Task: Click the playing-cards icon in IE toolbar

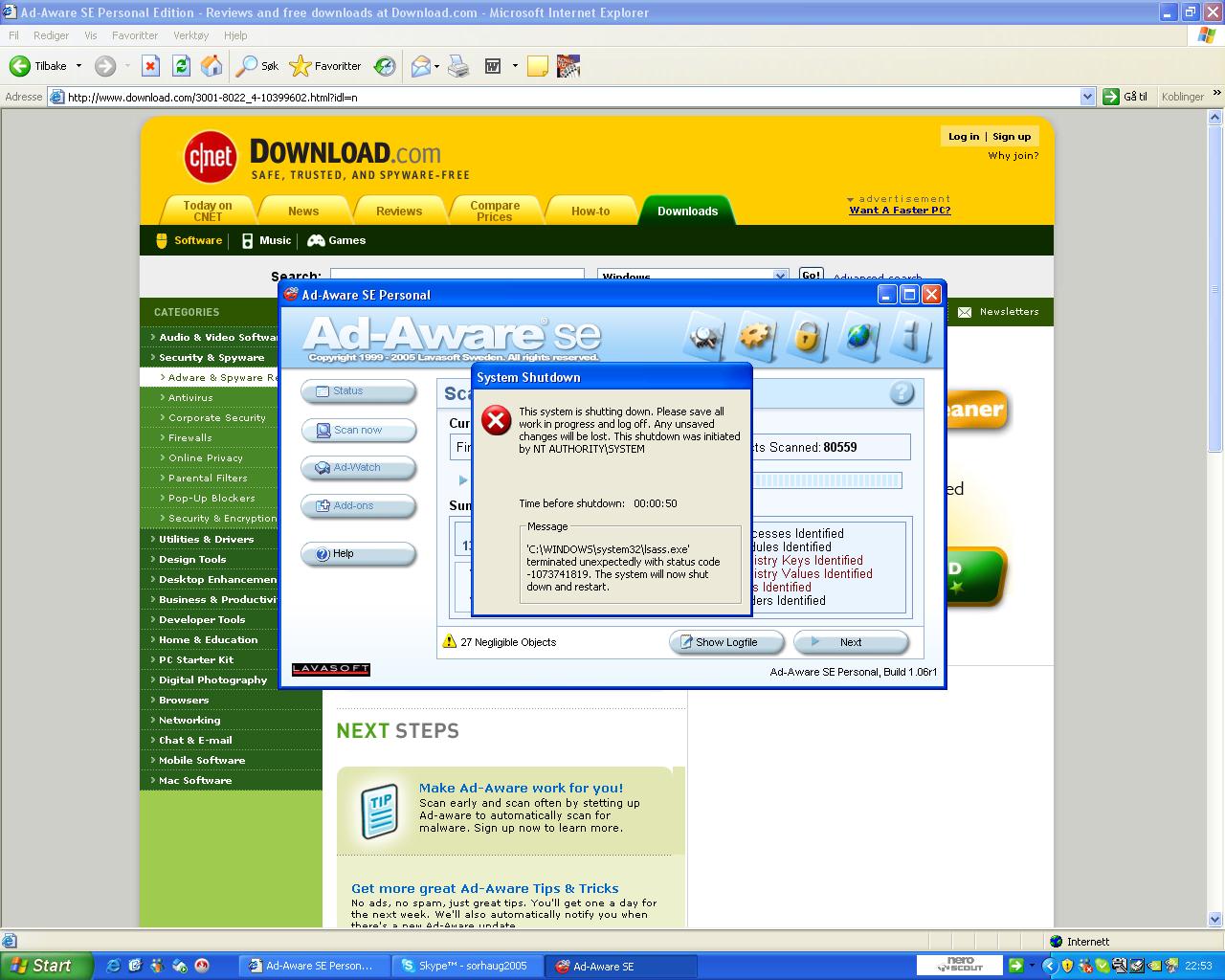Action: (x=568, y=66)
